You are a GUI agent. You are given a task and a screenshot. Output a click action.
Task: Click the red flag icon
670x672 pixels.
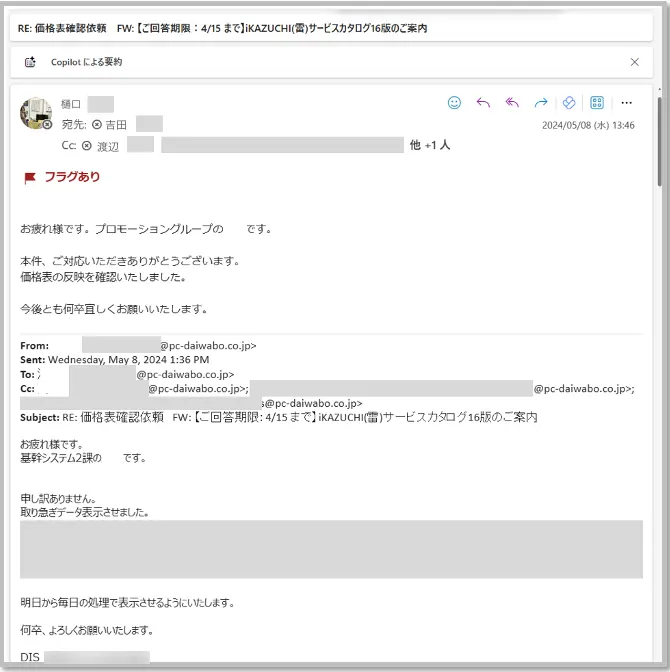pyautogui.click(x=30, y=178)
